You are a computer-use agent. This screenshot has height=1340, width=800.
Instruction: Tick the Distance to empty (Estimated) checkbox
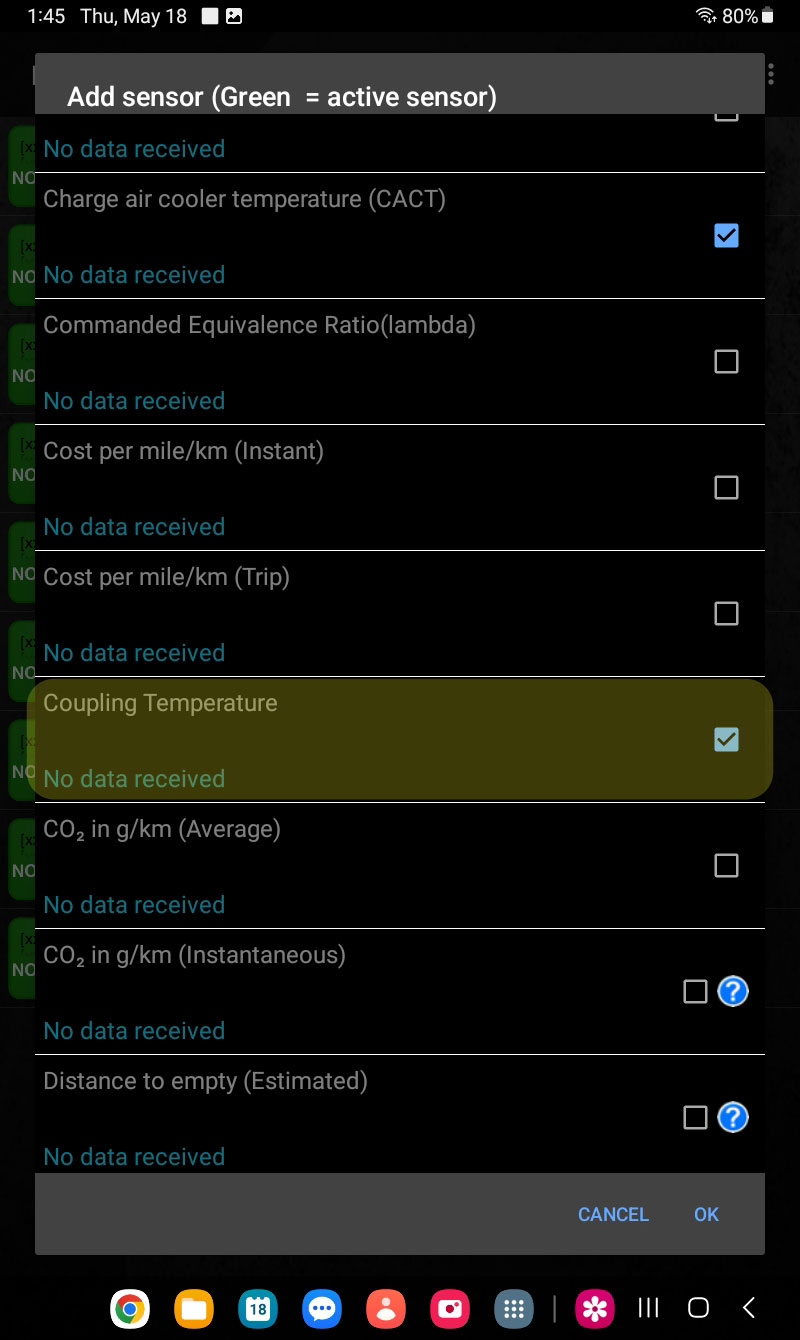click(x=695, y=1118)
